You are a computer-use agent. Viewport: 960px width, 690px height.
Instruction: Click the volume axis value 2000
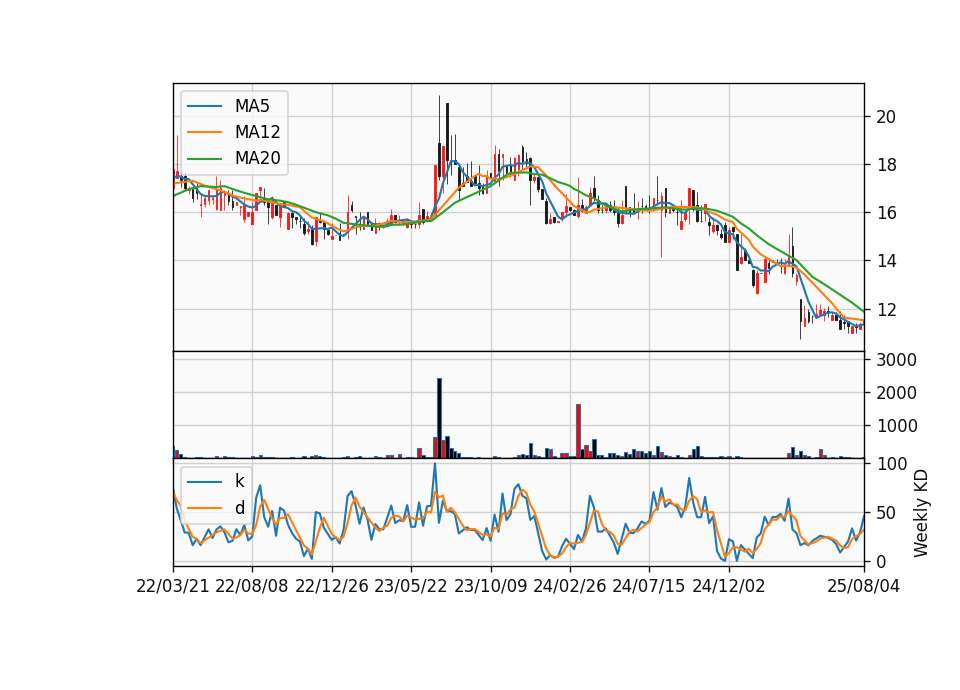[x=896, y=393]
